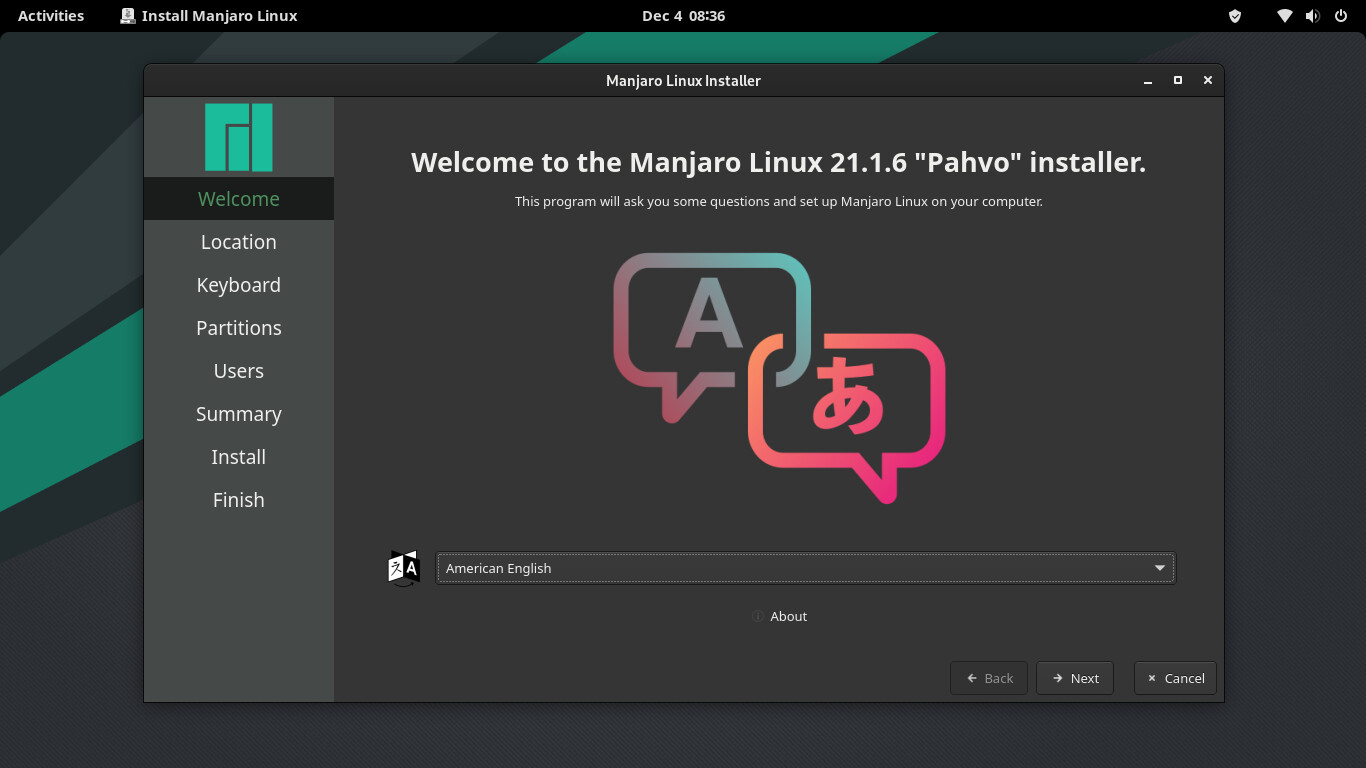Click the language translation icon beside dropdown
Image resolution: width=1366 pixels, height=768 pixels.
point(404,568)
